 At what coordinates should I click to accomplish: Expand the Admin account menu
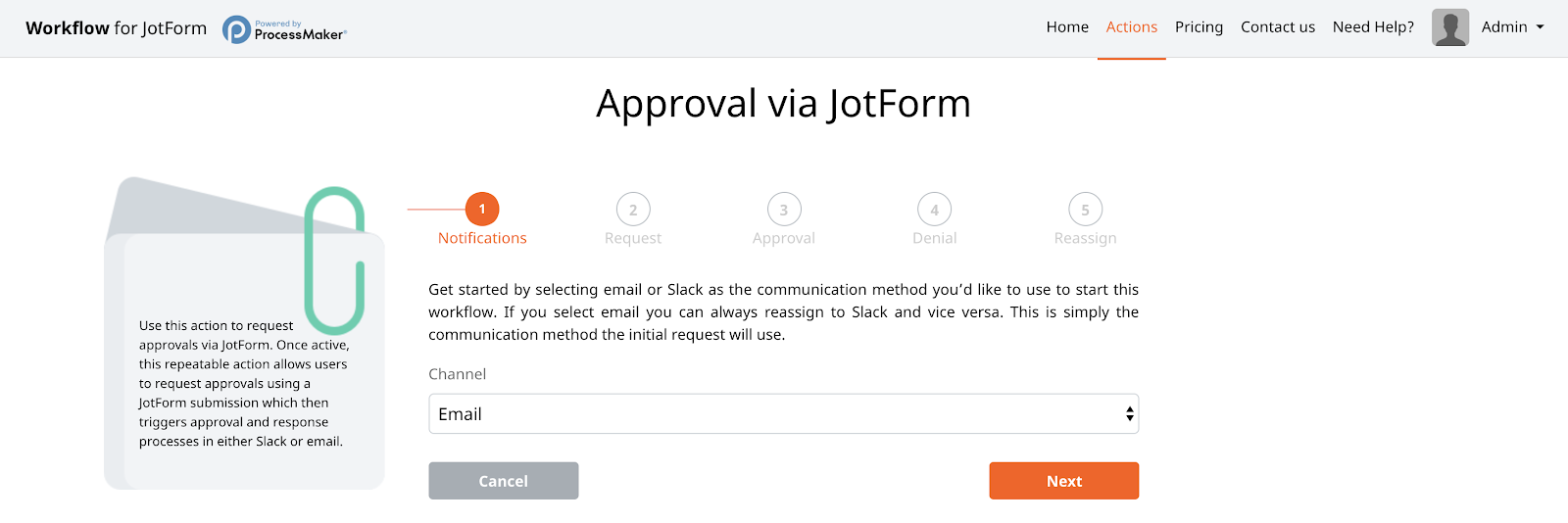coord(1512,27)
